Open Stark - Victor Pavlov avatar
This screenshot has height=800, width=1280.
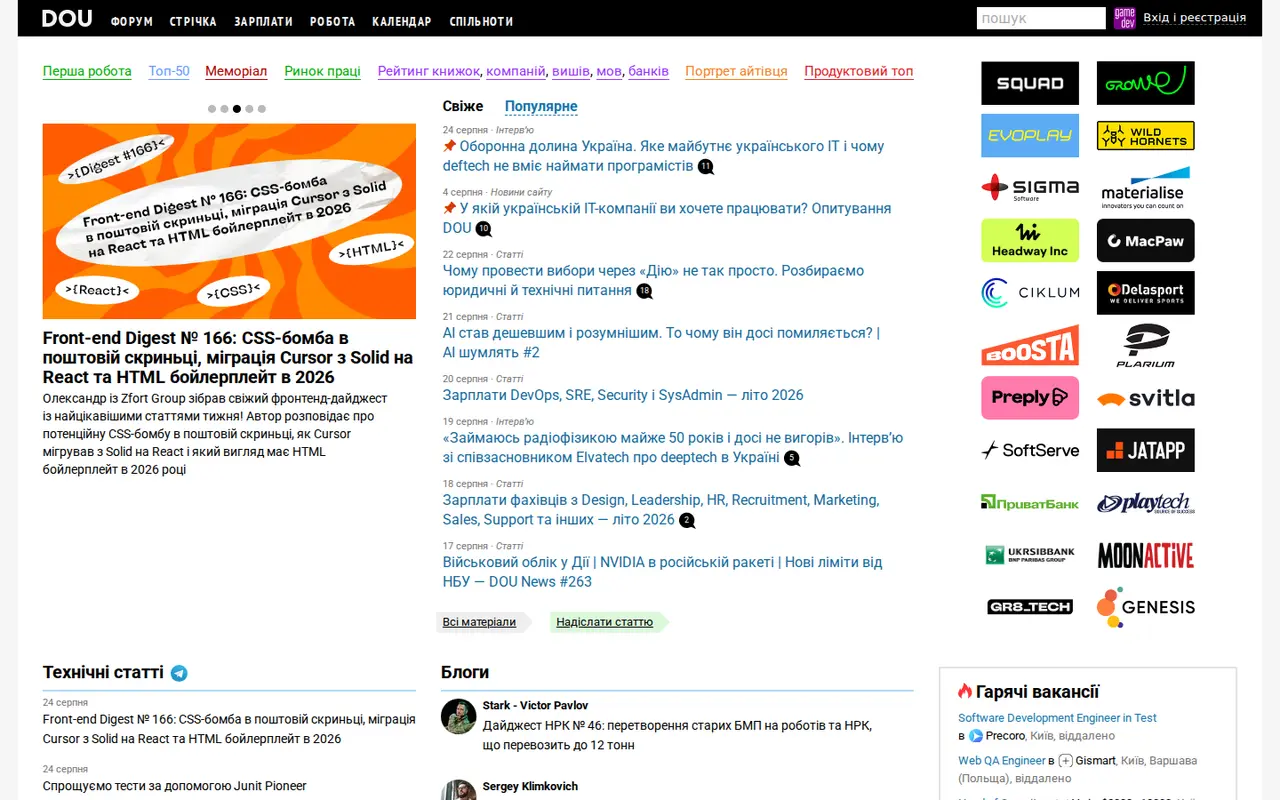point(458,716)
